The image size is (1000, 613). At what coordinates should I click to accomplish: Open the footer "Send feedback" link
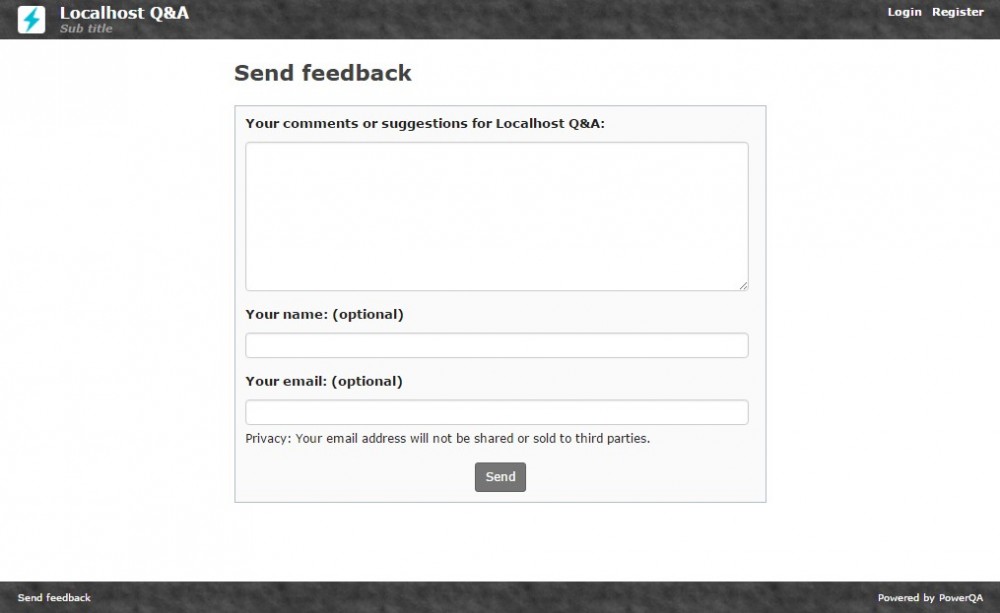[x=54, y=598]
